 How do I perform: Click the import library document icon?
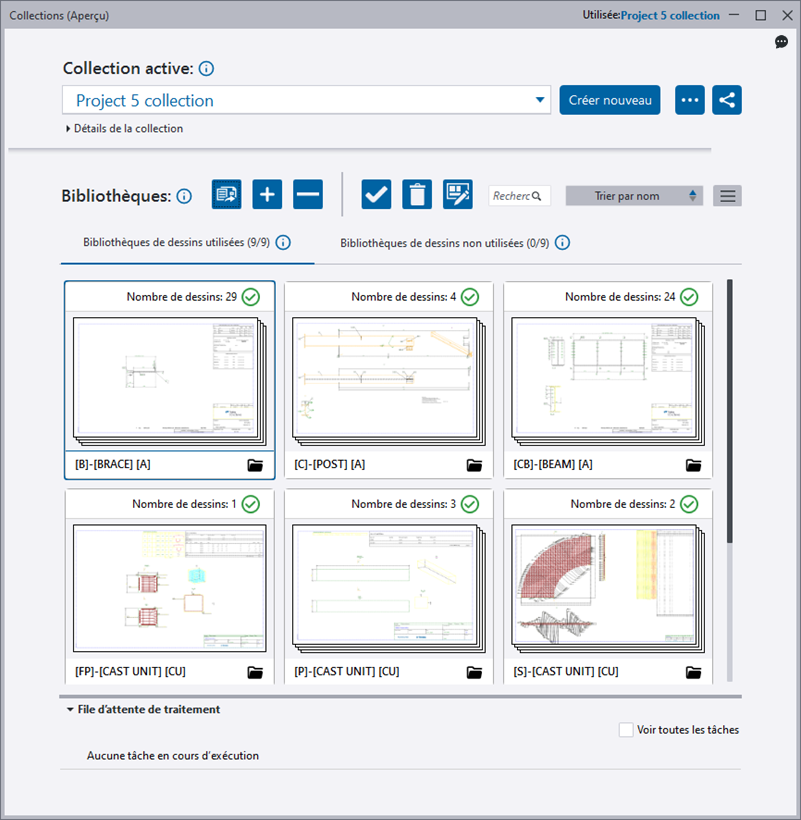click(226, 195)
